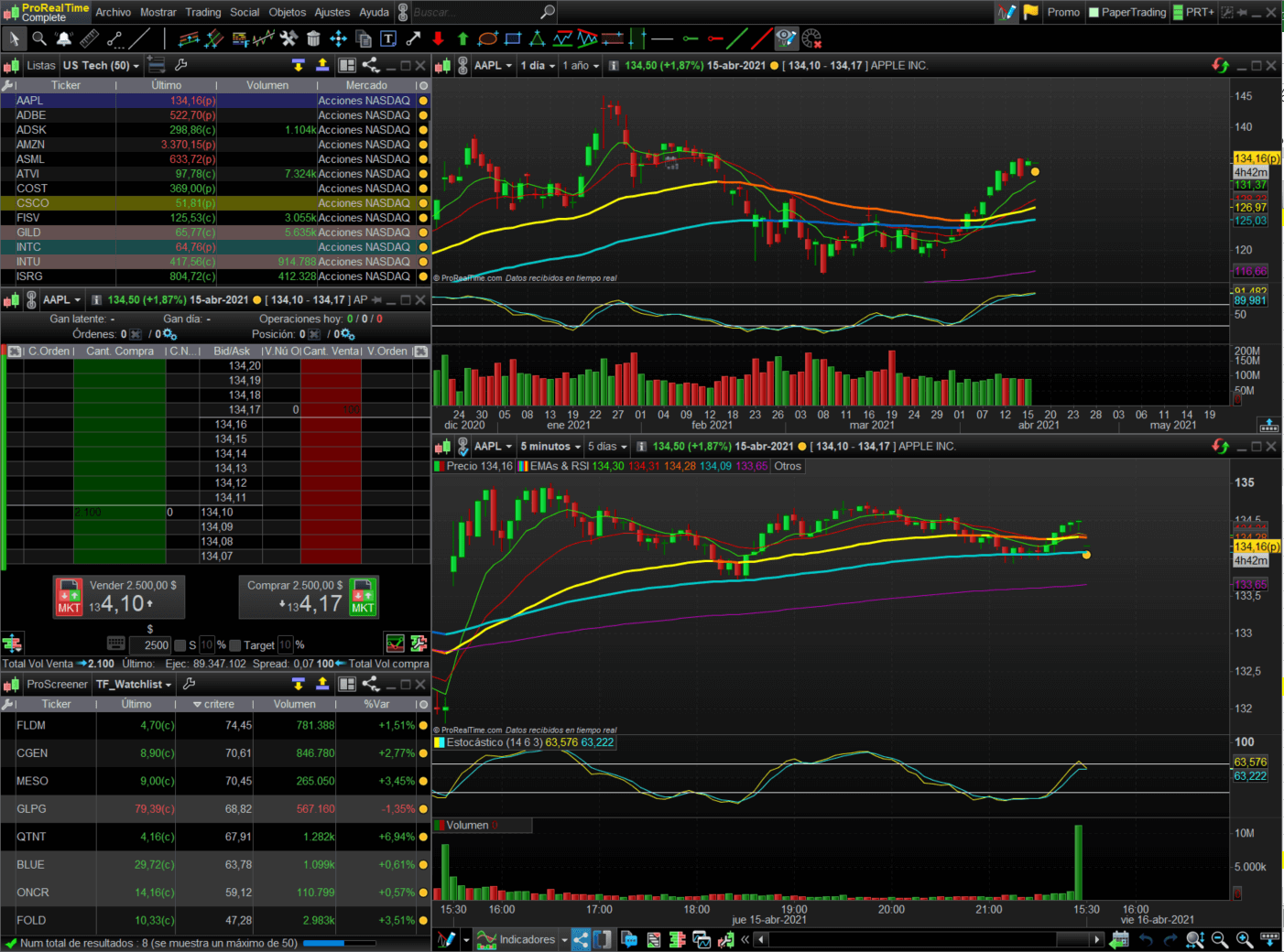Screen dimensions: 1284x952
Task: Toggle the Precio 134,16 legend checkbox
Action: 440,466
